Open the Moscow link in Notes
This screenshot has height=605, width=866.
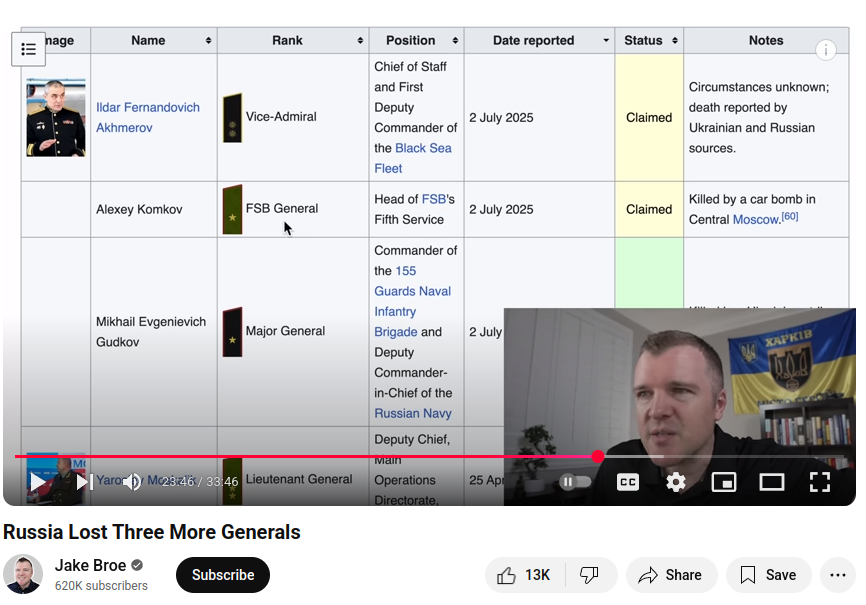pos(756,219)
